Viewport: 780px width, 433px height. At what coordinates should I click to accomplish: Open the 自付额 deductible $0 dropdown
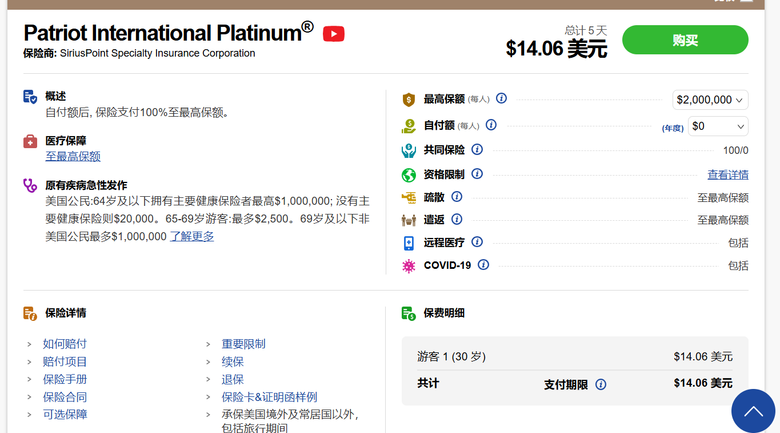(x=718, y=126)
